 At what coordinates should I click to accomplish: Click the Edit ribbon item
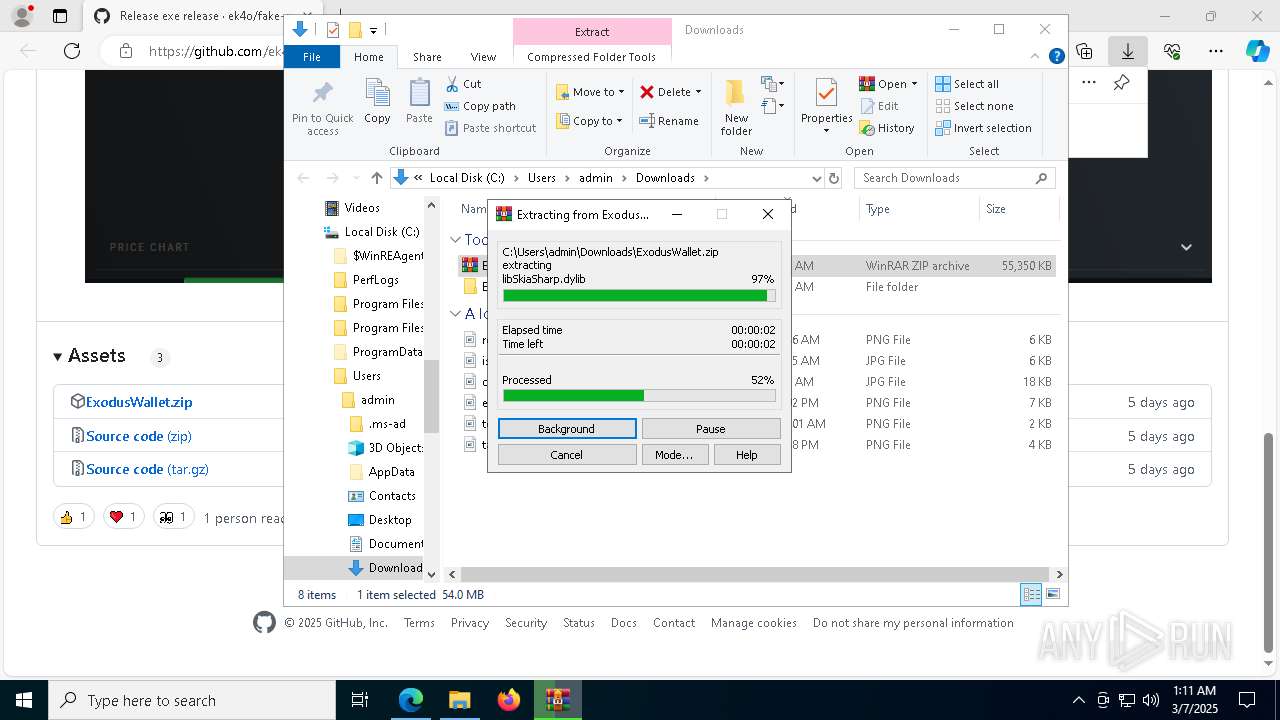pos(879,106)
